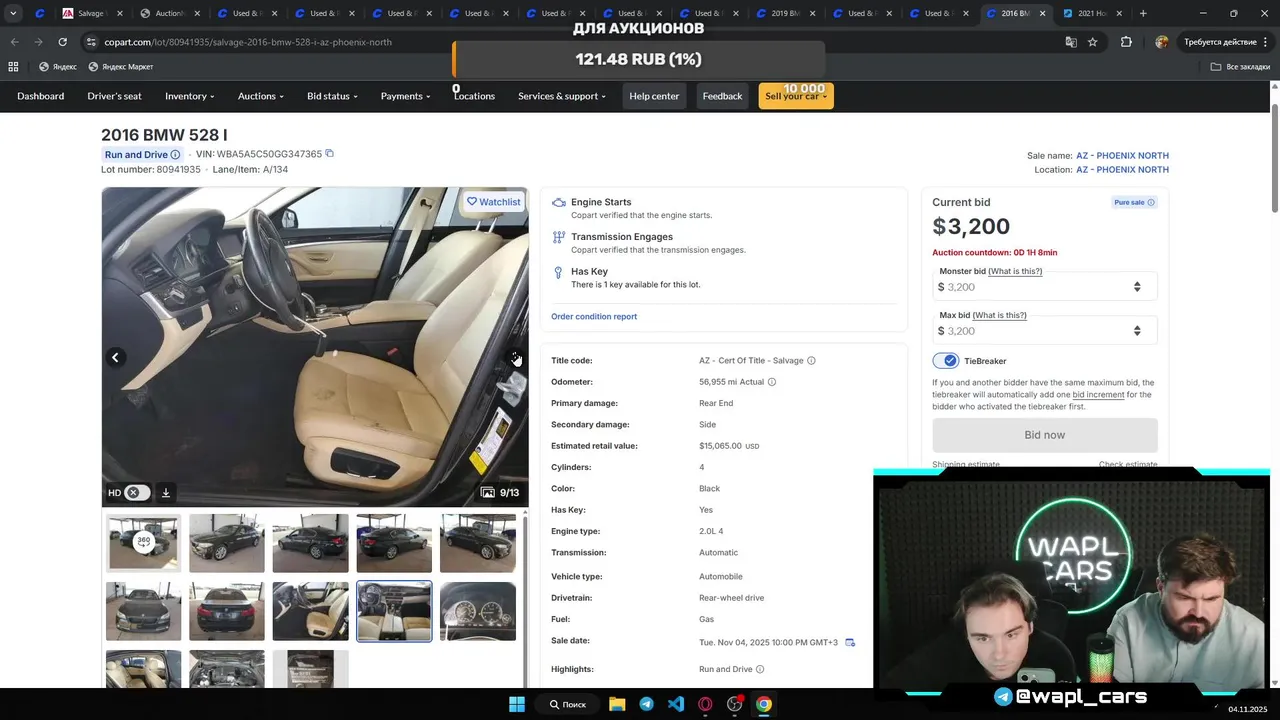Toggle the TieBreaker switch
This screenshot has width=1280, height=720.
click(945, 361)
